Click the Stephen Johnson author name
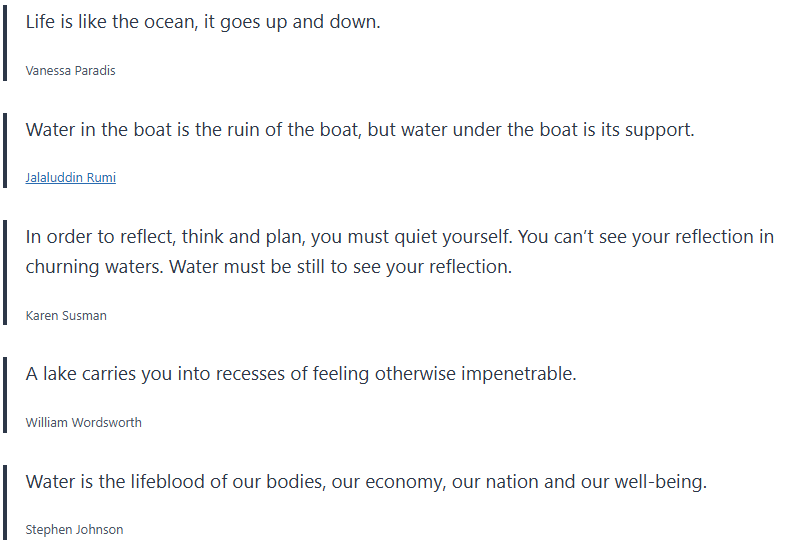This screenshot has width=807, height=547. point(74,530)
